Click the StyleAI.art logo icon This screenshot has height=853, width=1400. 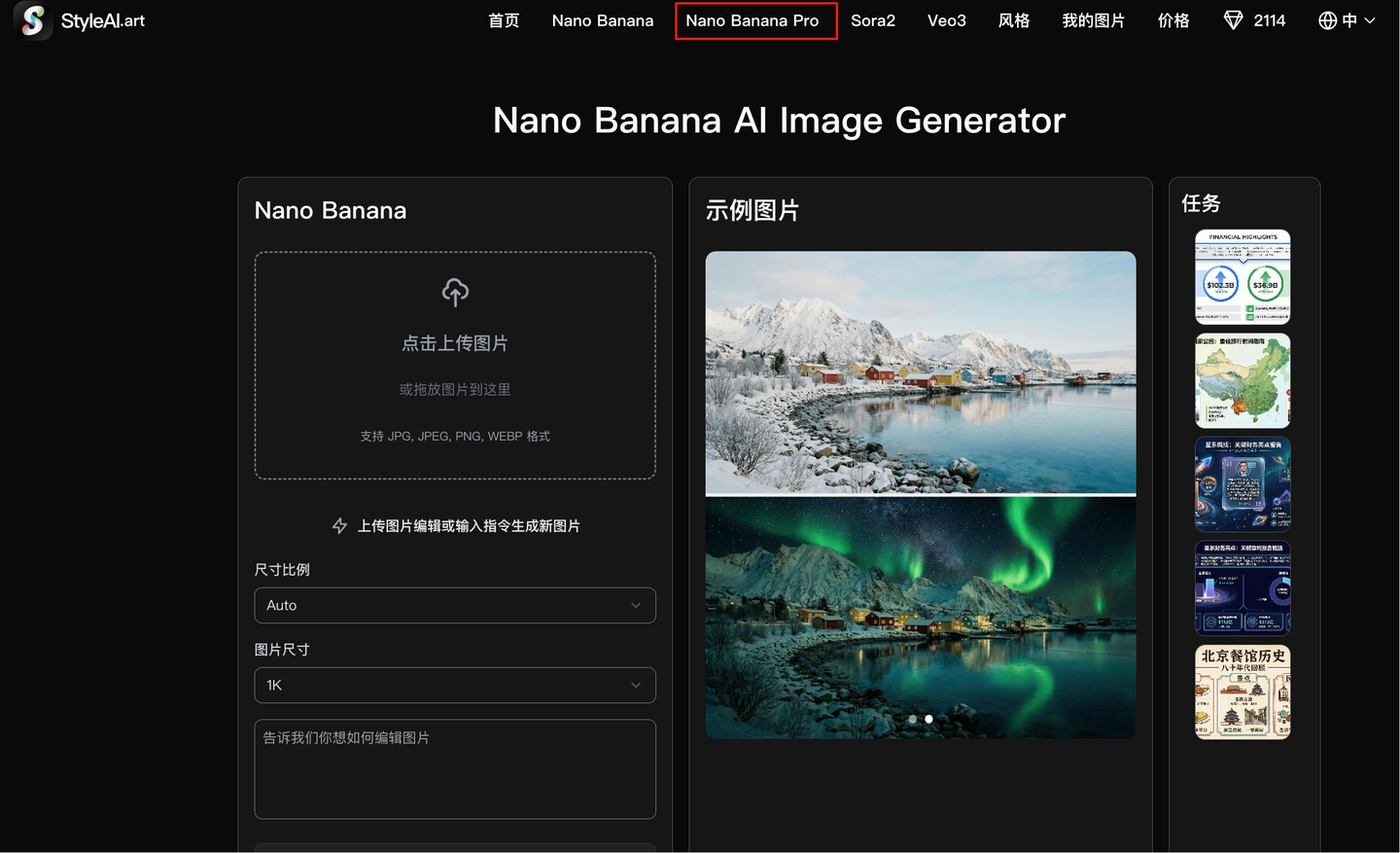click(x=32, y=19)
